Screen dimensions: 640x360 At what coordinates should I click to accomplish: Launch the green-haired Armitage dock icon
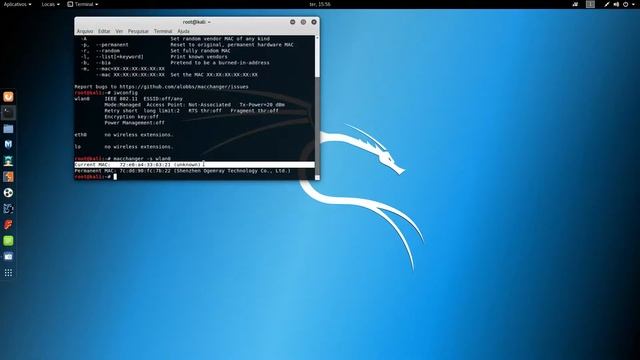pyautogui.click(x=8, y=161)
